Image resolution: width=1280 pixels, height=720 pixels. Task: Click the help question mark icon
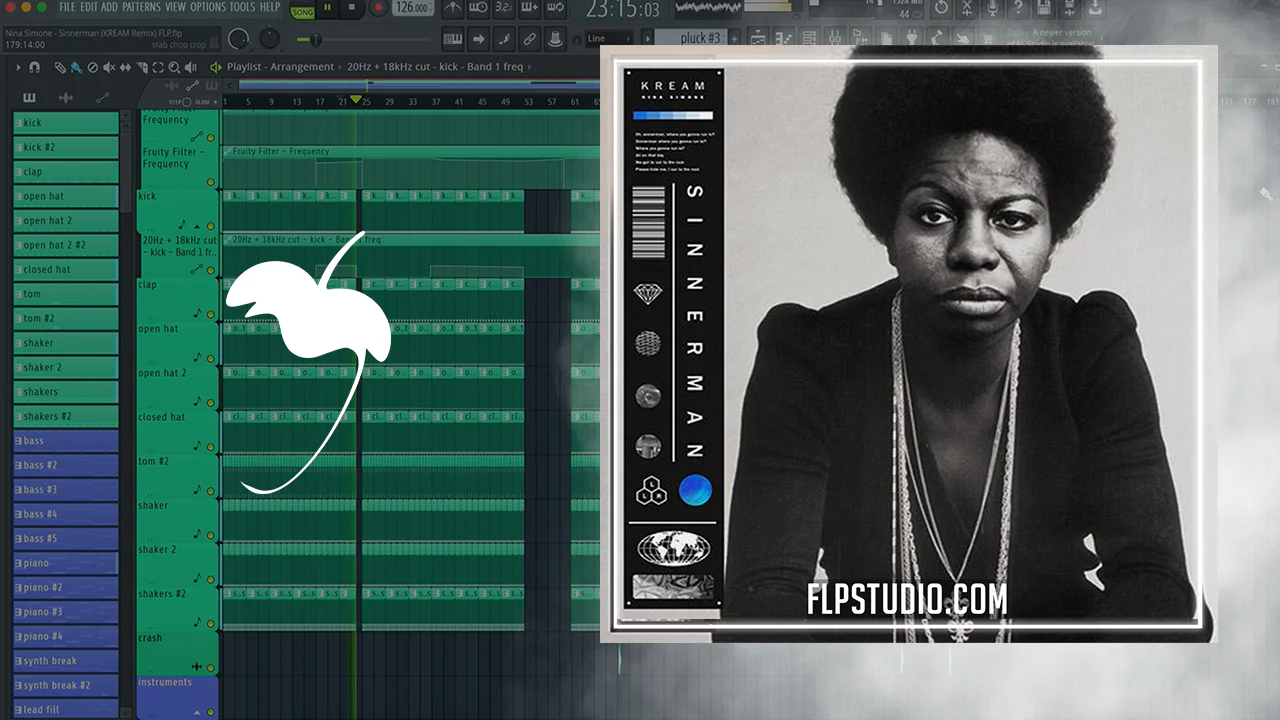pyautogui.click(x=1018, y=8)
